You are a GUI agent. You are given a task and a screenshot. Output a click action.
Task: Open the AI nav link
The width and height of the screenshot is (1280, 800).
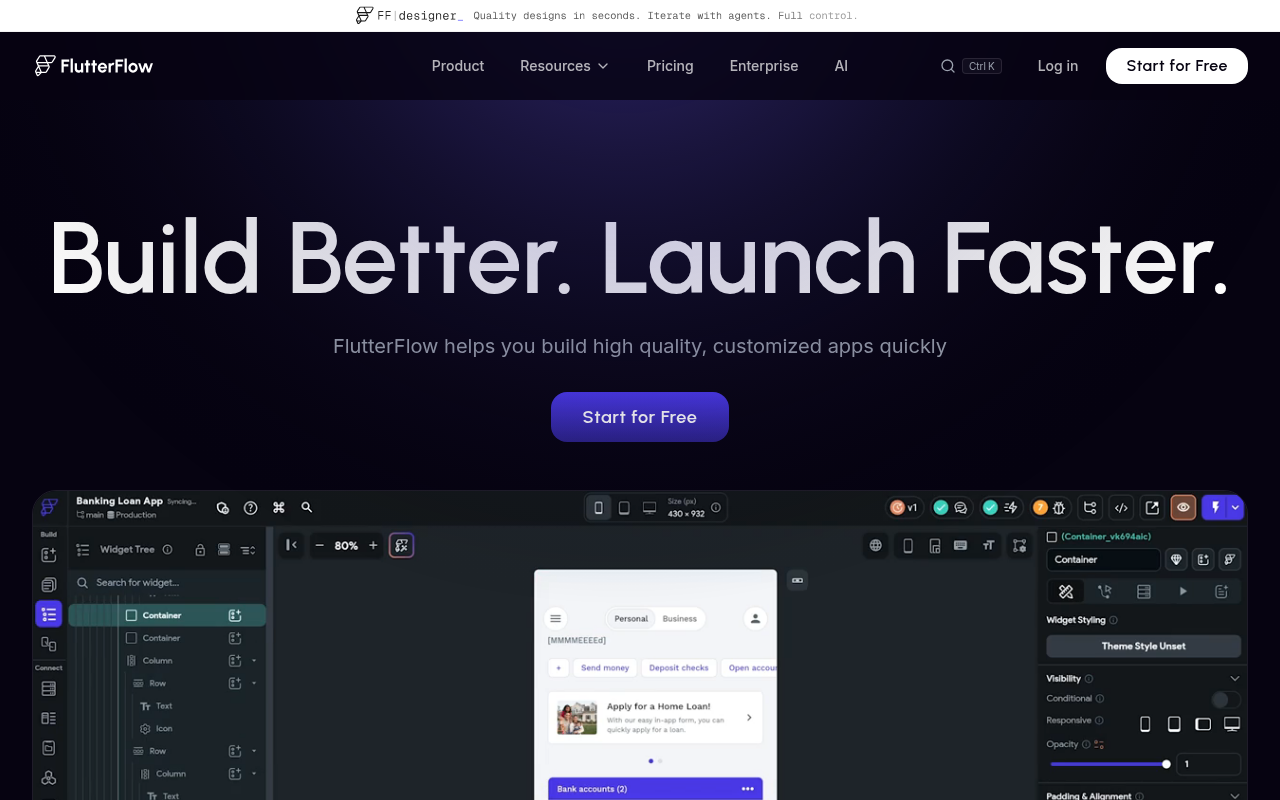pyautogui.click(x=841, y=66)
